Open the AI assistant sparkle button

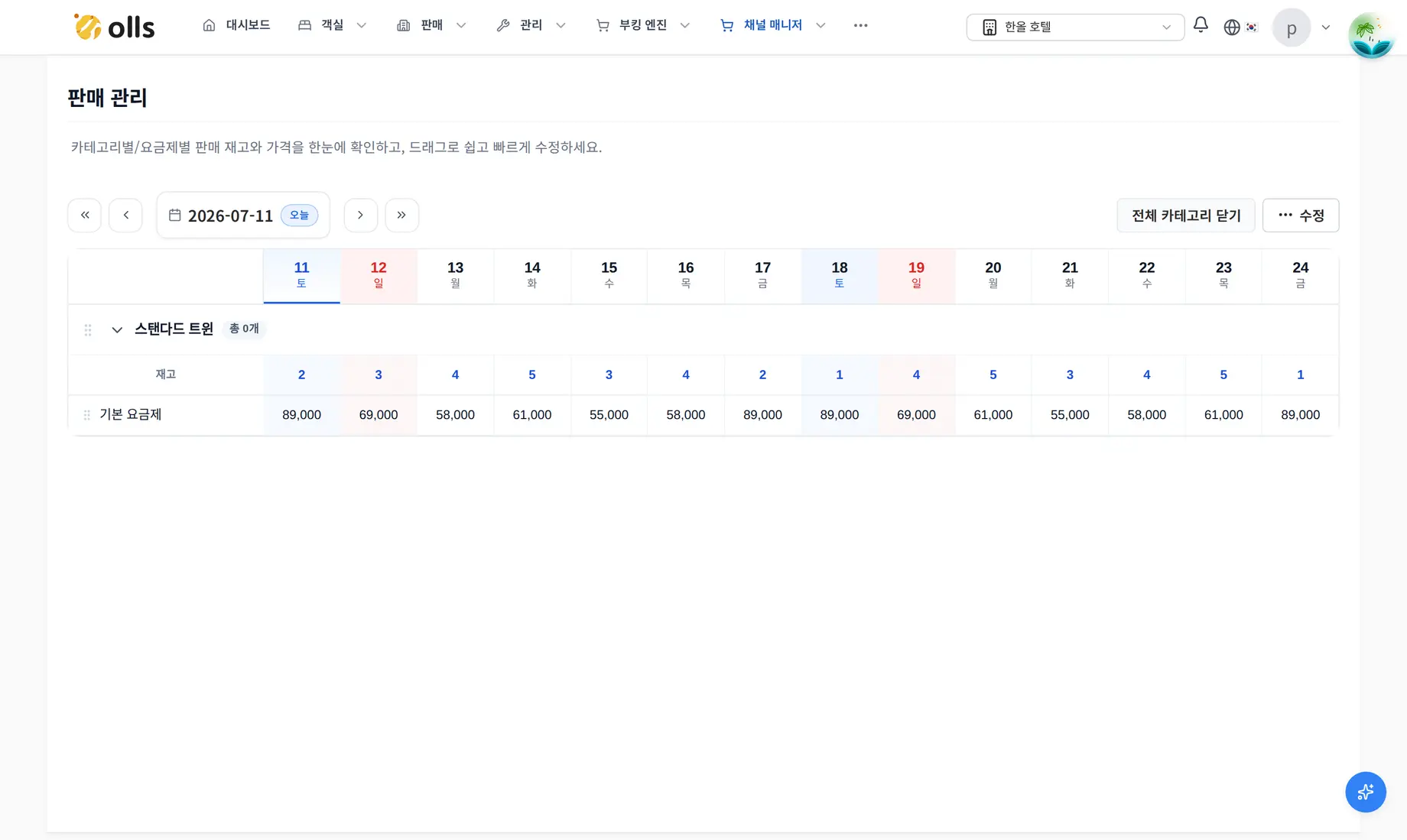point(1366,792)
